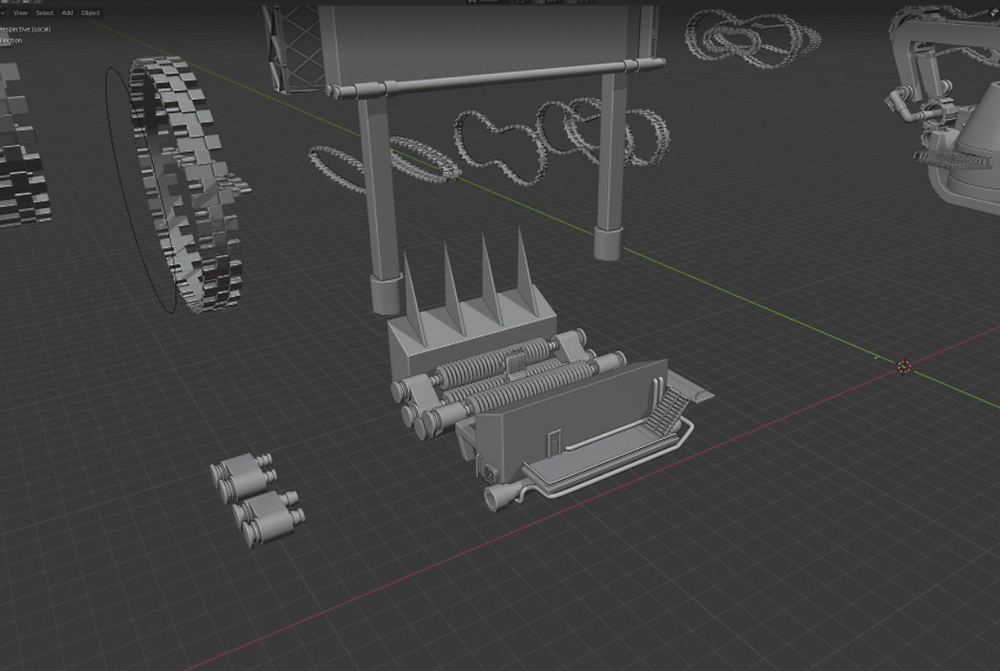Expand the mode dropdown chevron left of View

(3, 13)
